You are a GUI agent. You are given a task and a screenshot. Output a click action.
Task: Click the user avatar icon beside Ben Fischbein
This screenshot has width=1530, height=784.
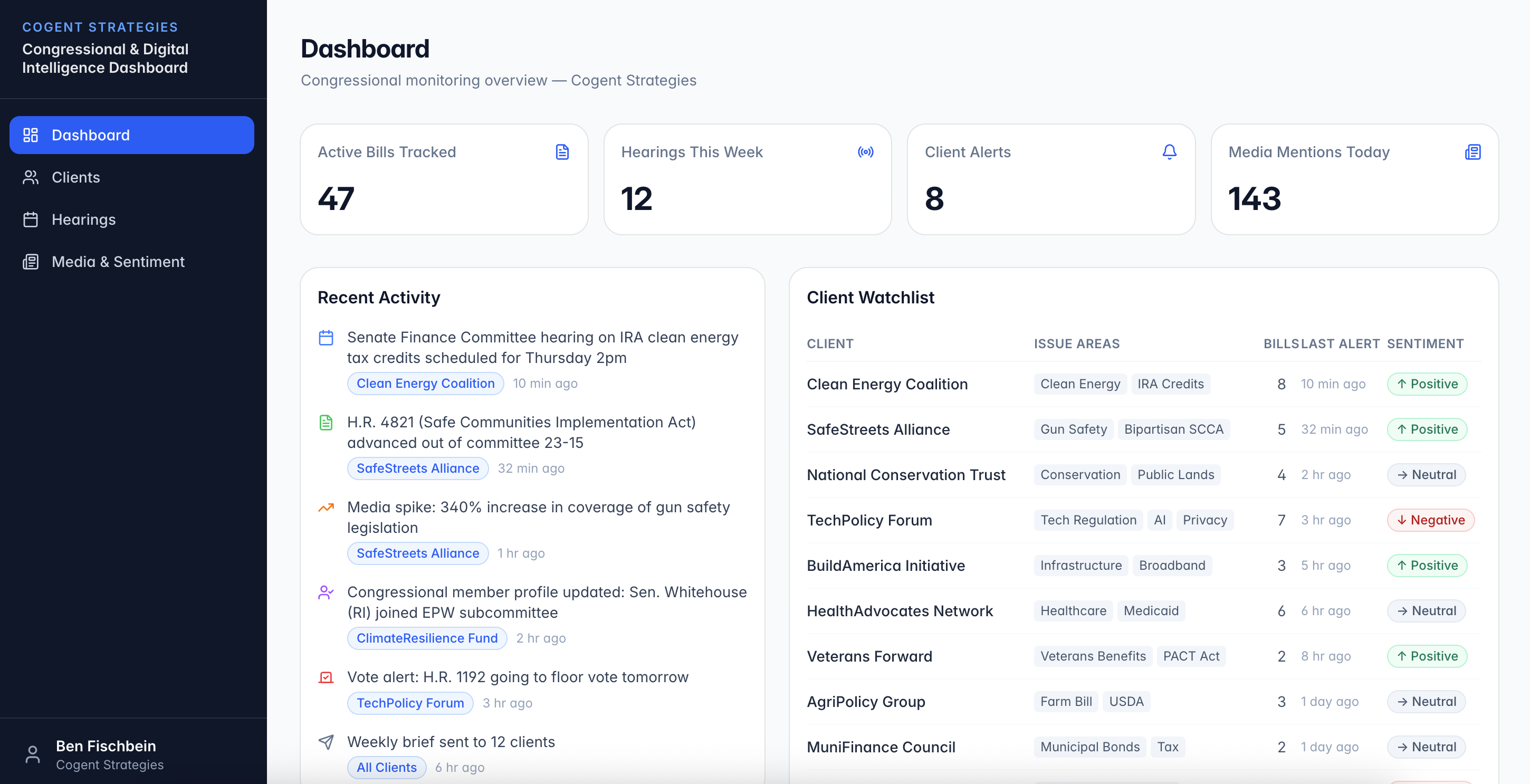pyautogui.click(x=33, y=754)
